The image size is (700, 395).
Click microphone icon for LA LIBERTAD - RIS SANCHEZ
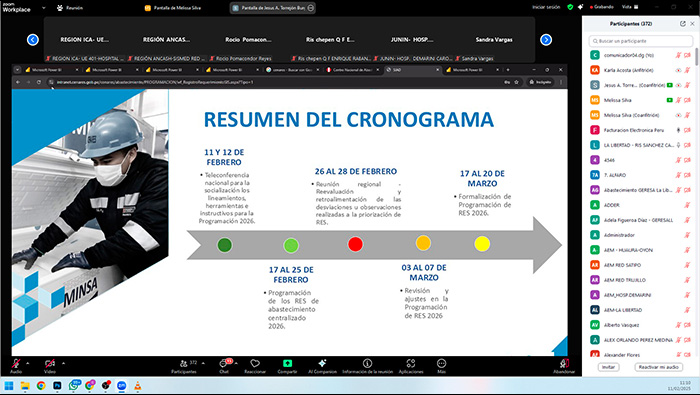tap(679, 145)
